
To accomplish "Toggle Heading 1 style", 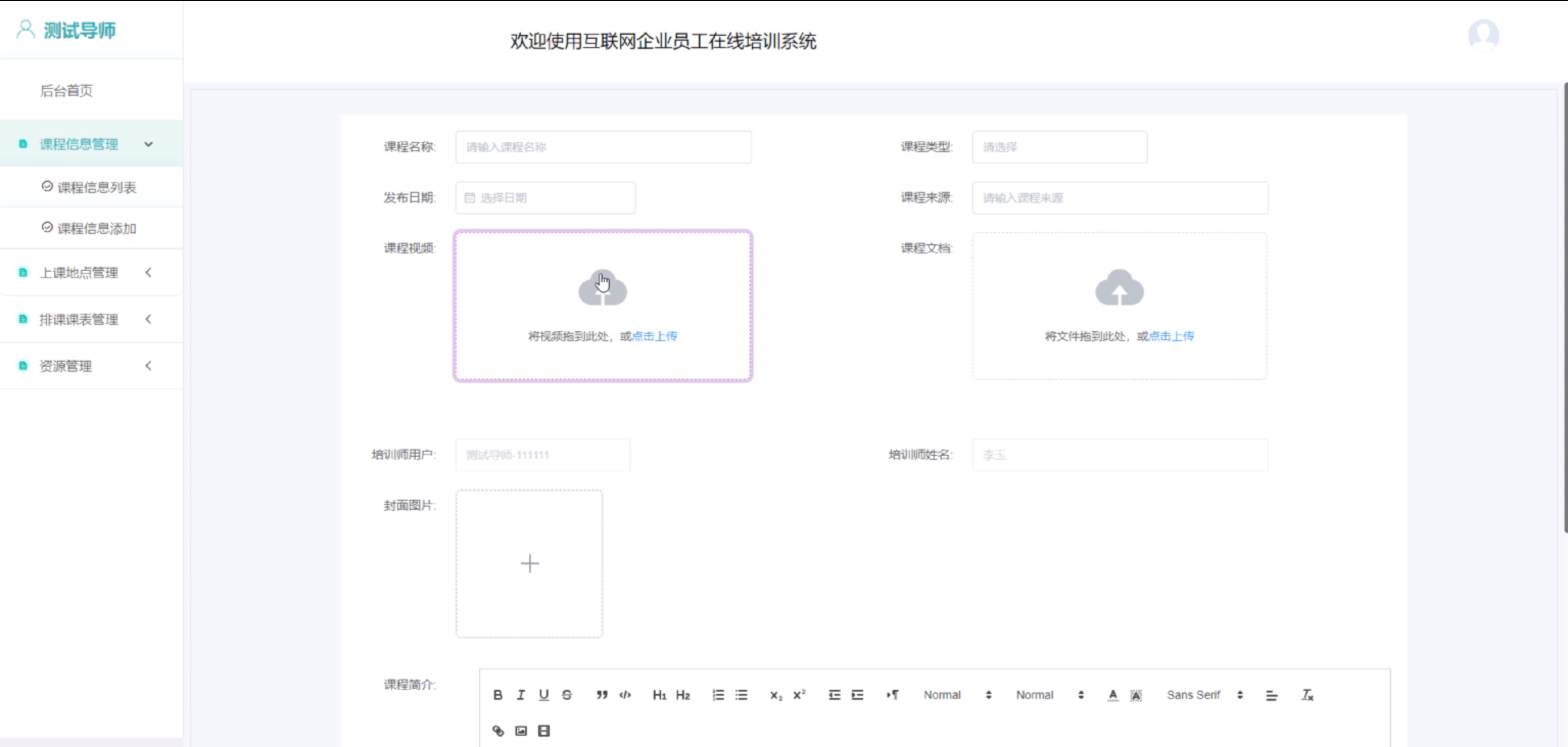I will point(659,695).
